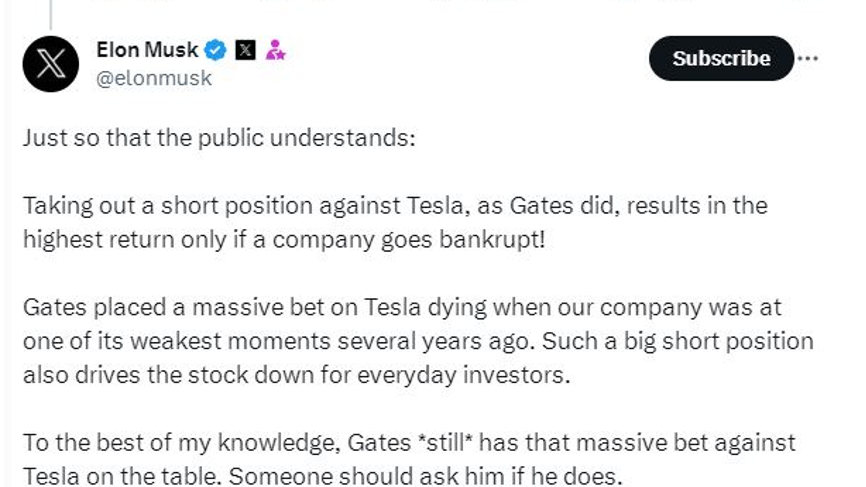Image resolution: width=866 pixels, height=487 pixels.
Task: Click the line starting 'one of its weakest moments'
Action: pos(418,341)
